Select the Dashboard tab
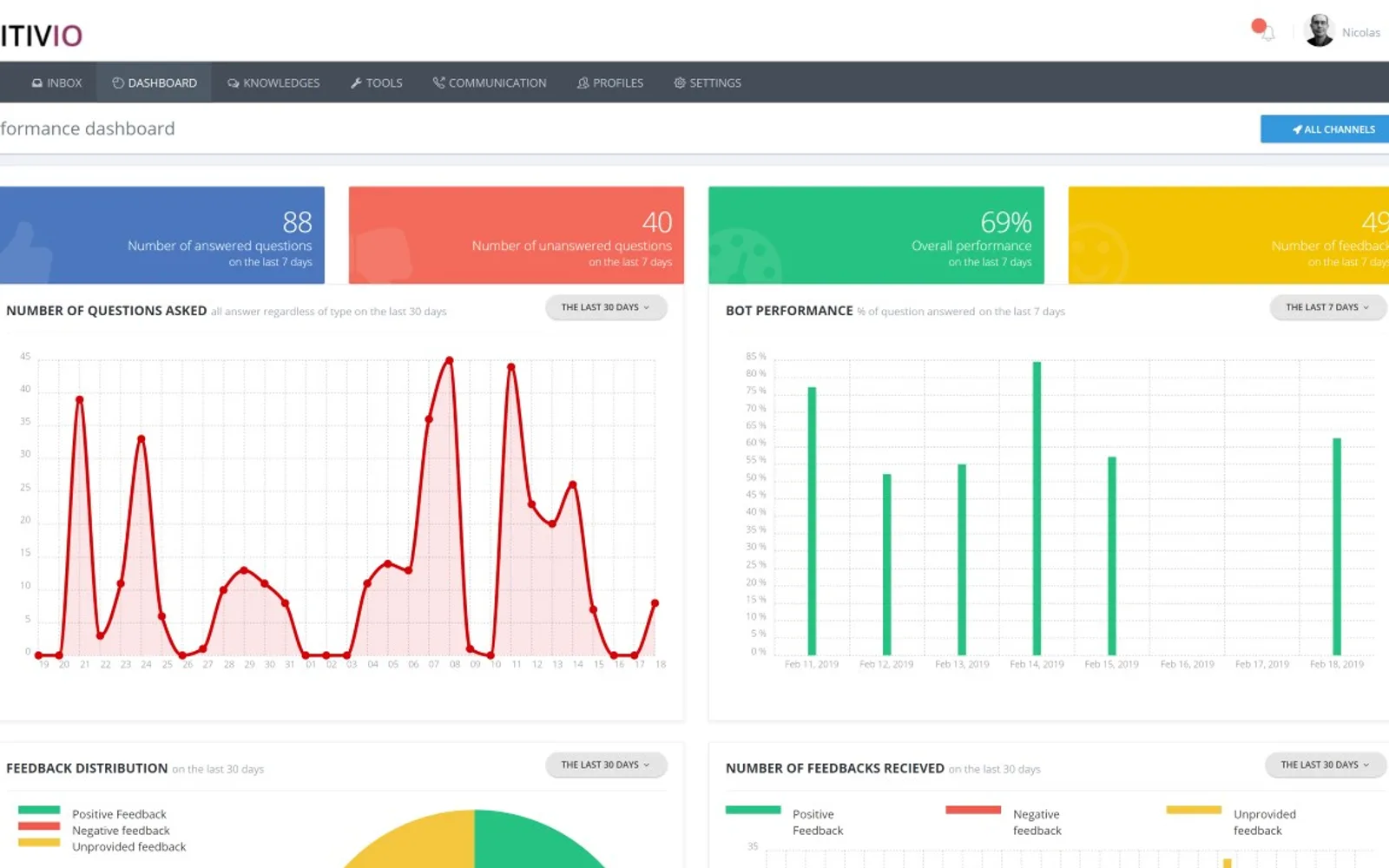Viewport: 1389px width, 868px height. (154, 82)
